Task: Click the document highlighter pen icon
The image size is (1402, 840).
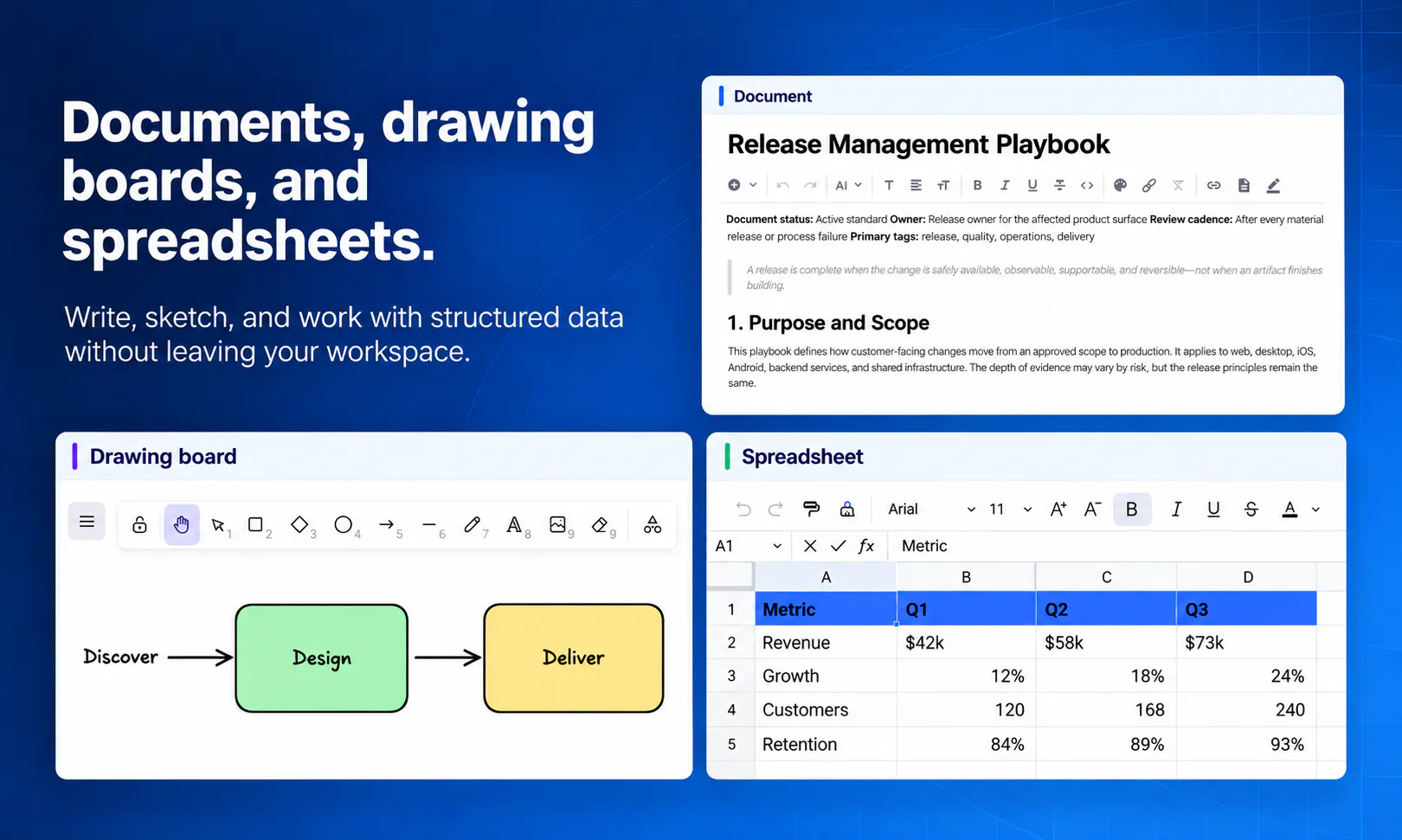Action: click(1273, 185)
